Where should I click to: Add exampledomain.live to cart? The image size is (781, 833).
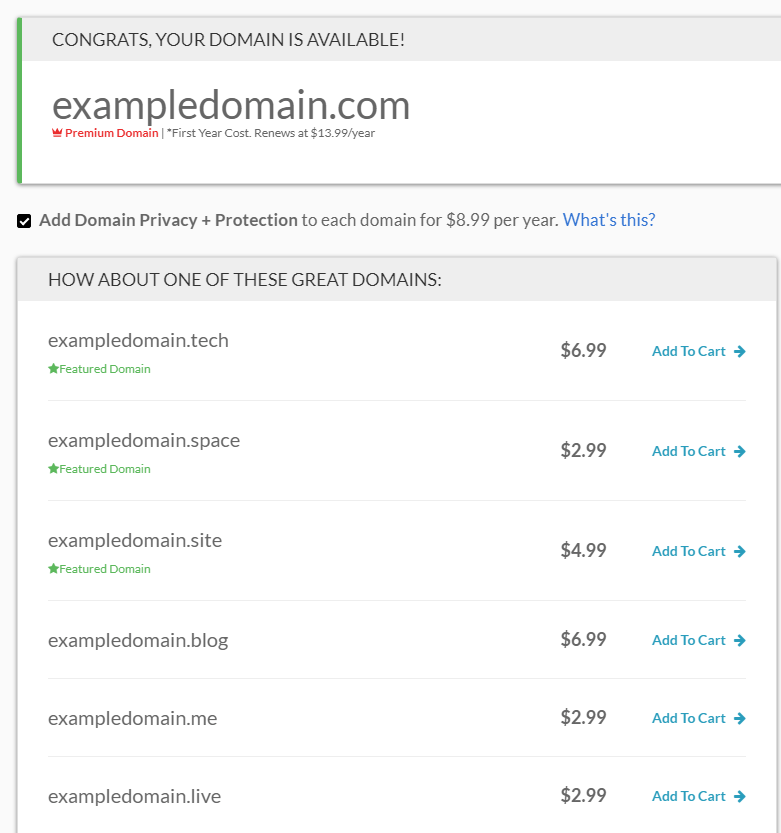click(699, 796)
